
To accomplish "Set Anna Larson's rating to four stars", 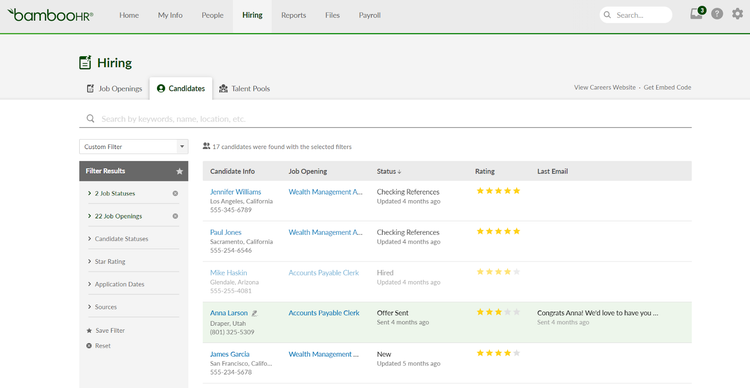I will [x=507, y=312].
